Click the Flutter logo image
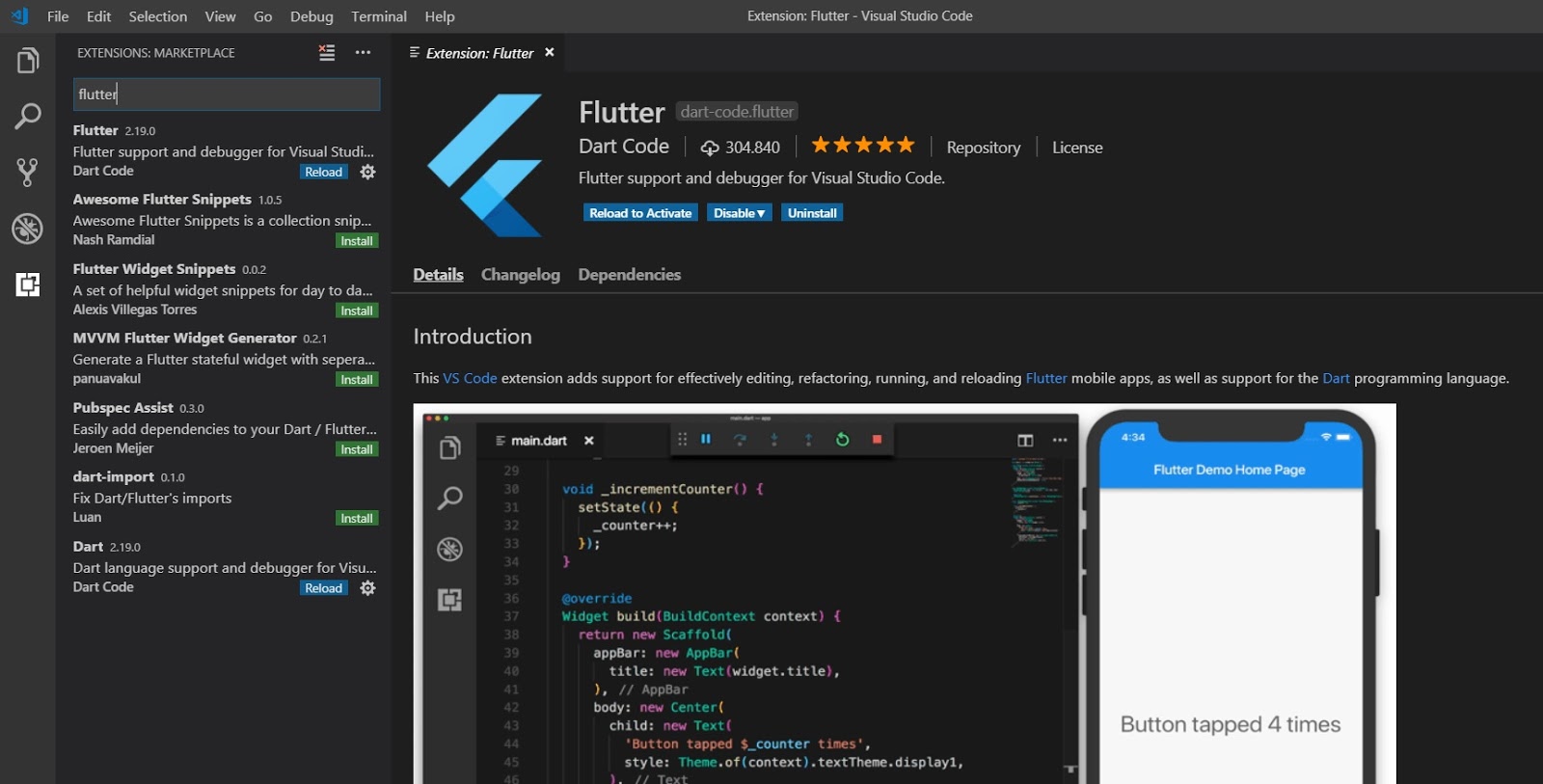 click(x=485, y=165)
